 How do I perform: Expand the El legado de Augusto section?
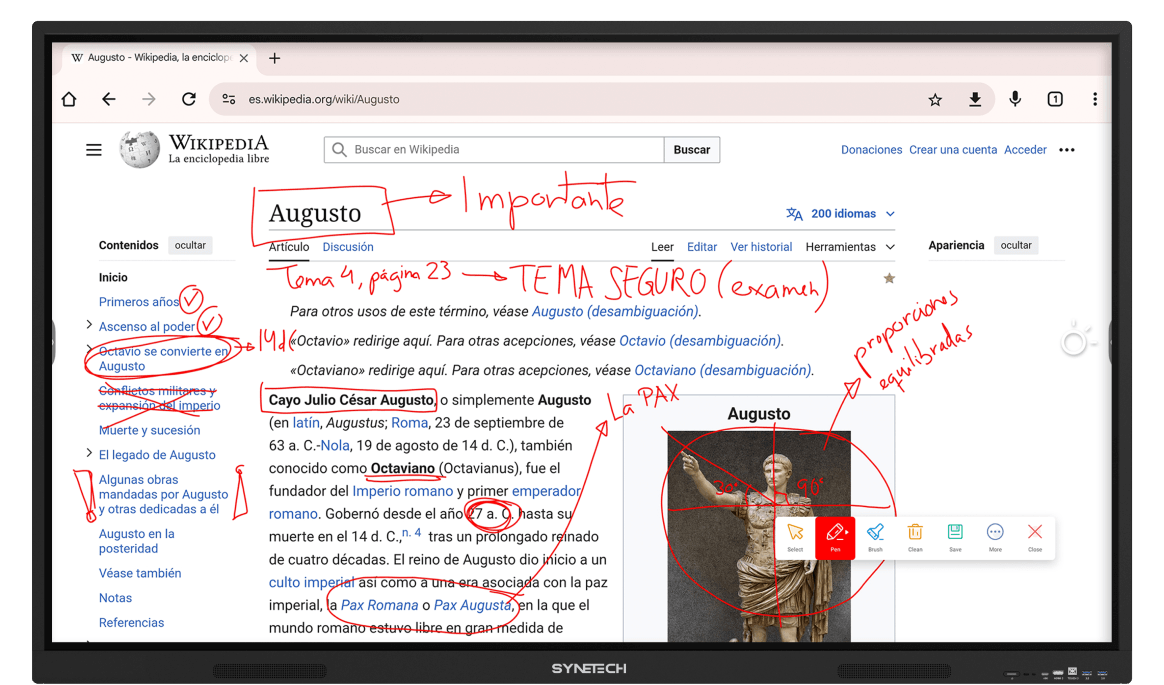point(89,453)
